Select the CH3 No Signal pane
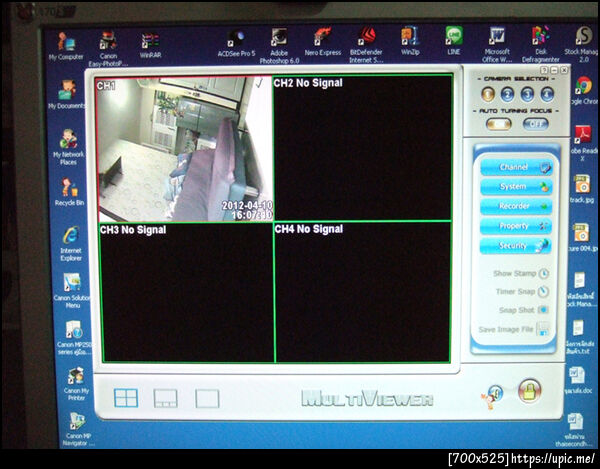600x469 pixels. 187,293
